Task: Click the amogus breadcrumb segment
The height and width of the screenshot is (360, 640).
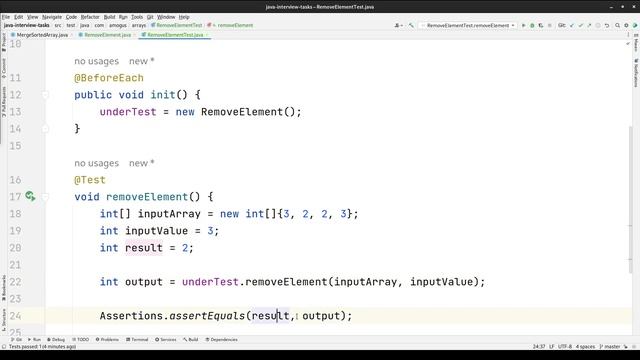Action: point(118,25)
